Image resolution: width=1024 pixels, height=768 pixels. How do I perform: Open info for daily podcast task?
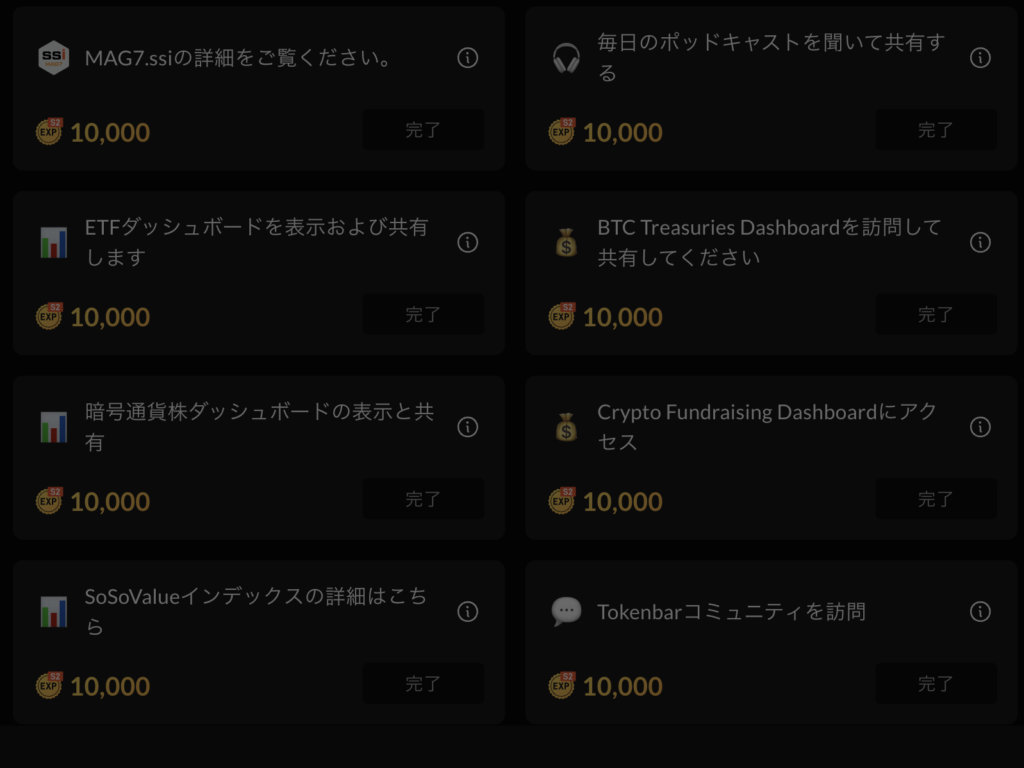(980, 58)
